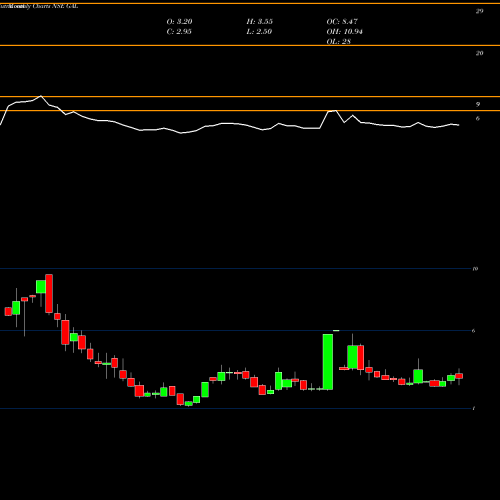Click the high price value H: 3.55

[x=260, y=22]
